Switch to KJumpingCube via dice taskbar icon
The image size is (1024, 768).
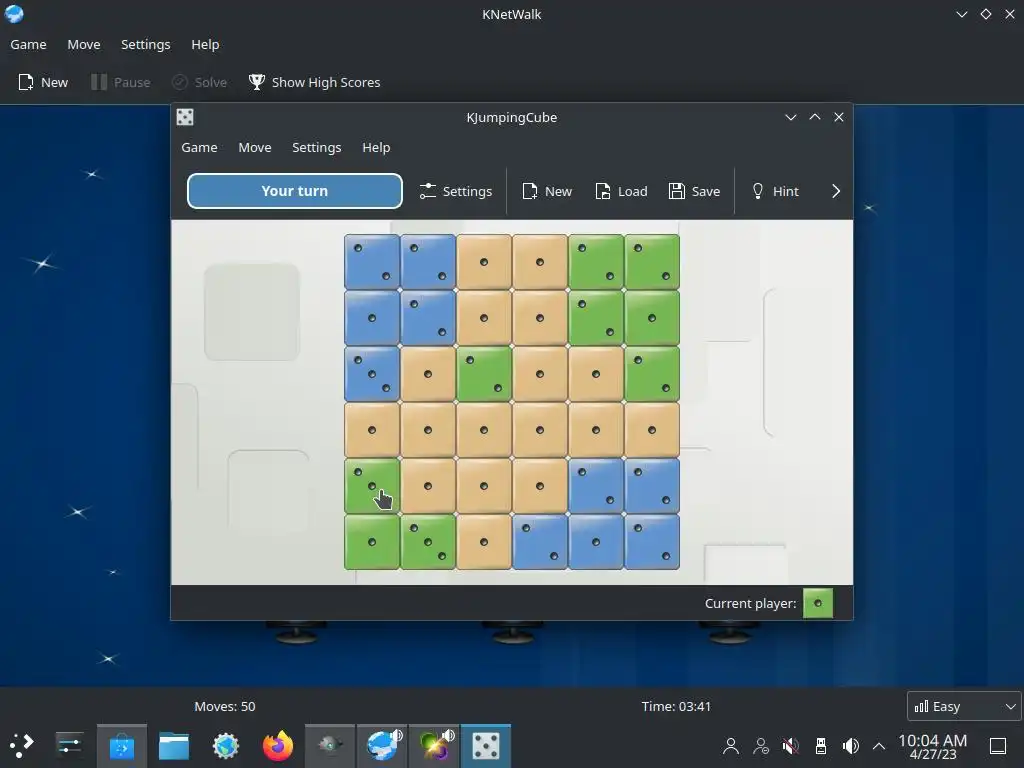pyautogui.click(x=486, y=746)
